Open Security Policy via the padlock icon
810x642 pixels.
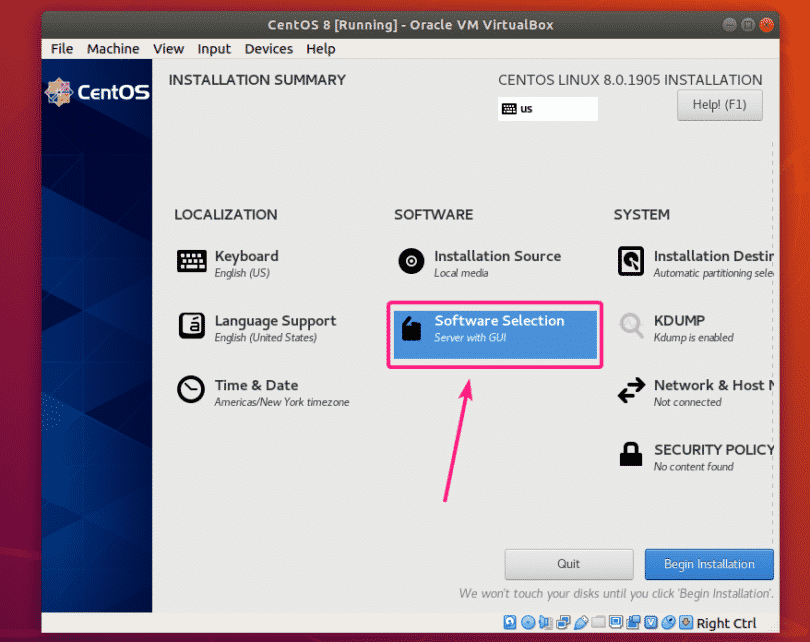click(631, 455)
